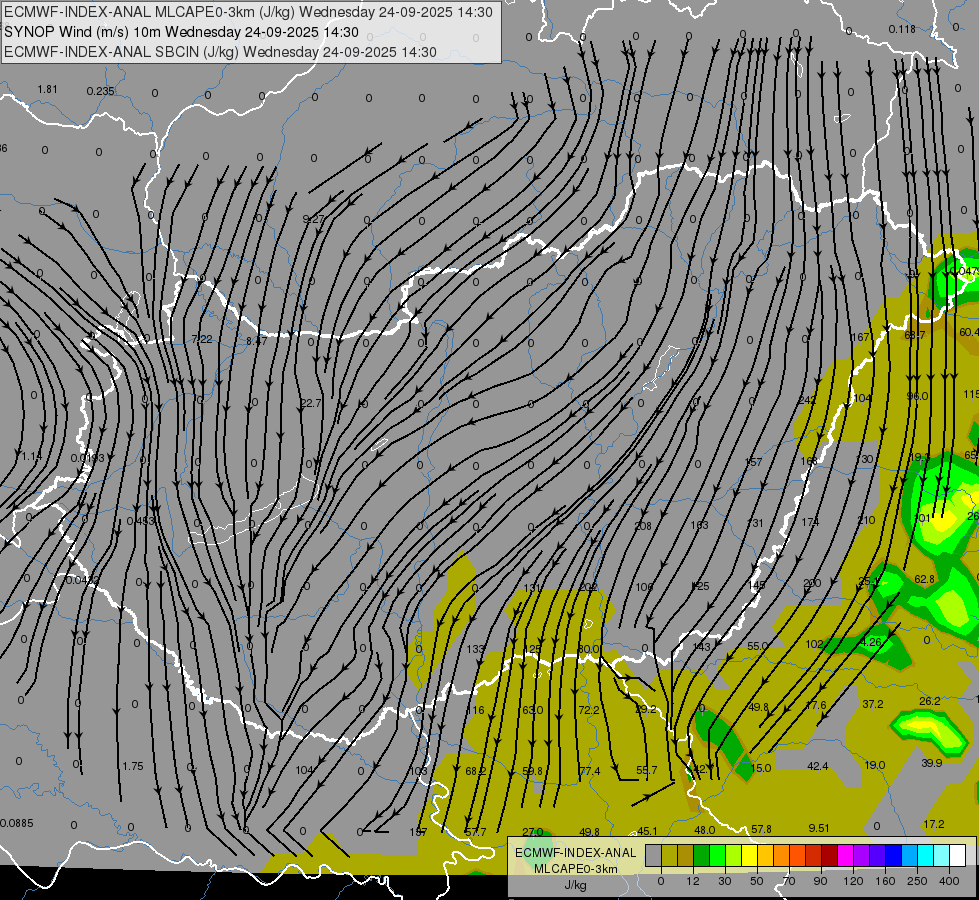Click the dark red legend swatch
Image resolution: width=979 pixels, height=900 pixels.
pos(829,855)
